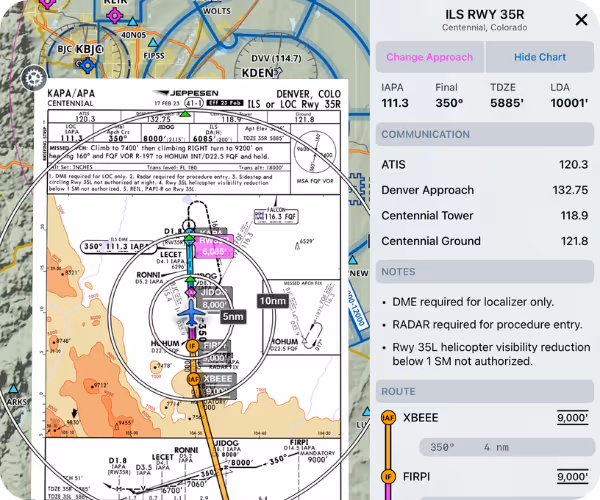This screenshot has height=500, width=600.
Task: Tap the waypoint triangle near ARKS
Action: [14, 389]
